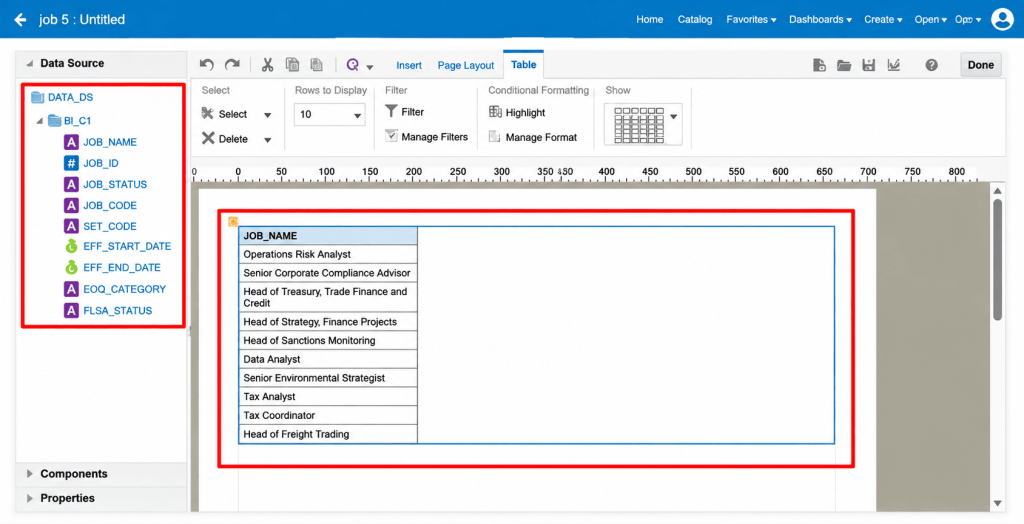The height and width of the screenshot is (524, 1024).
Task: Click the text icon beside JOB_NAME field
Action: coord(71,142)
